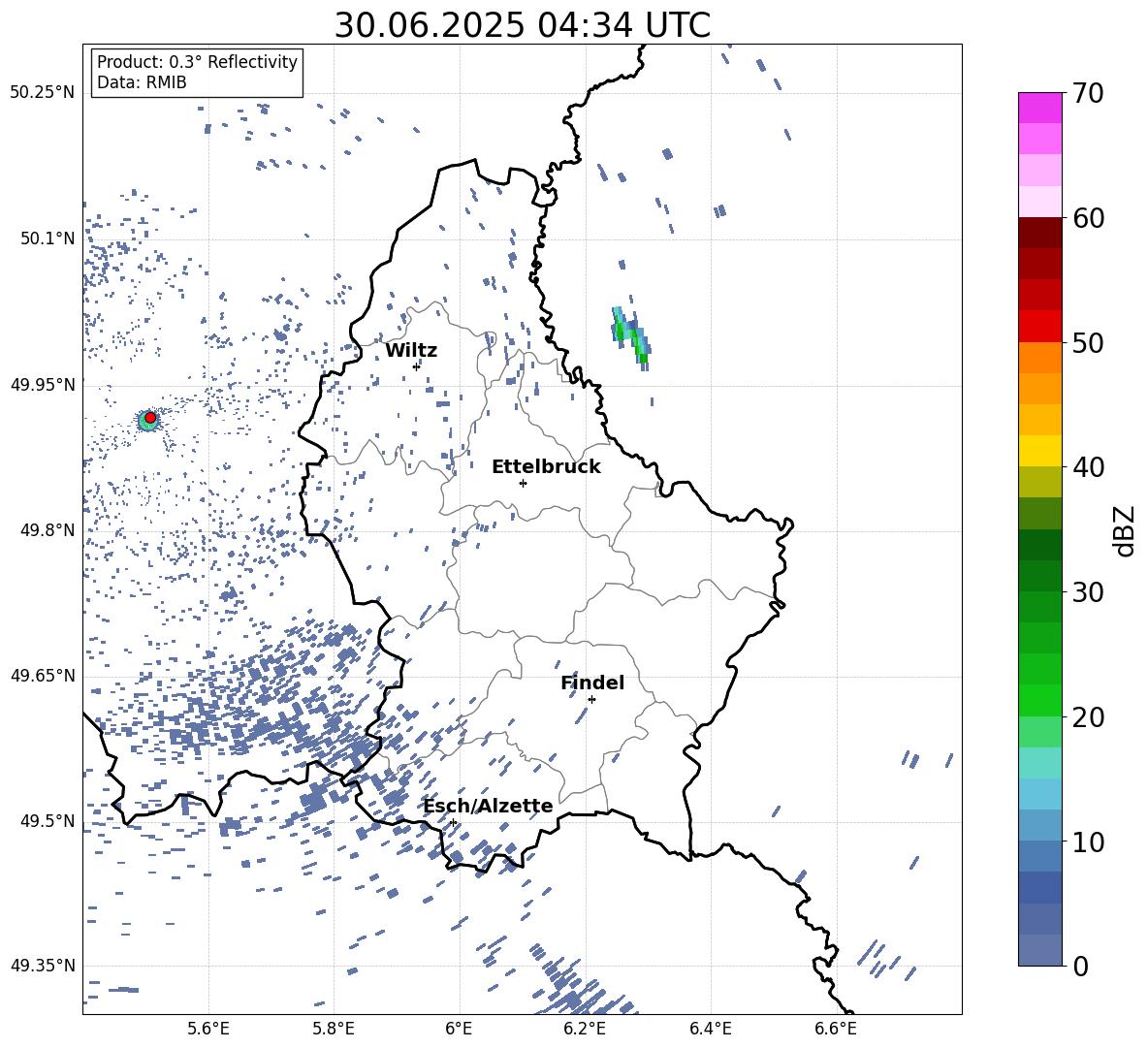Click the Findel location cross marker
This screenshot has width=1148, height=1048.
click(591, 700)
